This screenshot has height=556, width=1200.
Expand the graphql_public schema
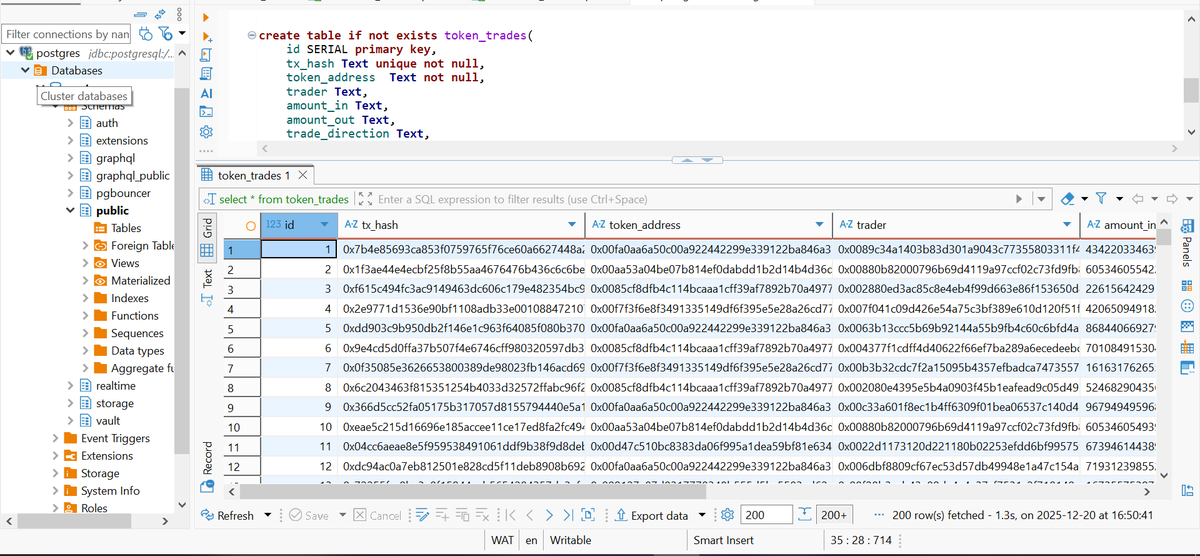coord(70,176)
